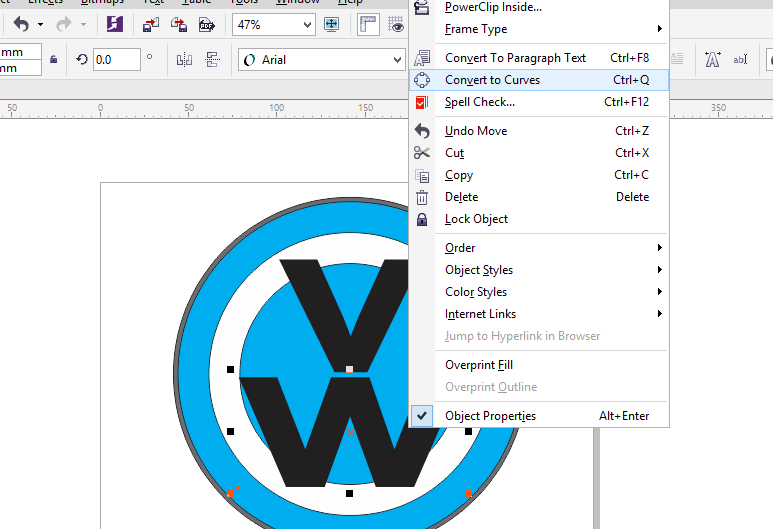Screen dimensions: 773x529
Task: Click mirror vertically icon
Action: (x=212, y=60)
